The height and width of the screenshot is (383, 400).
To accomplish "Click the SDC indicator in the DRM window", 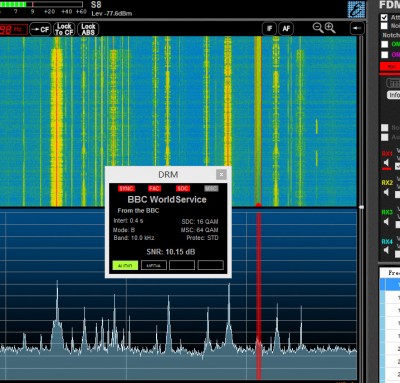I will (x=183, y=189).
